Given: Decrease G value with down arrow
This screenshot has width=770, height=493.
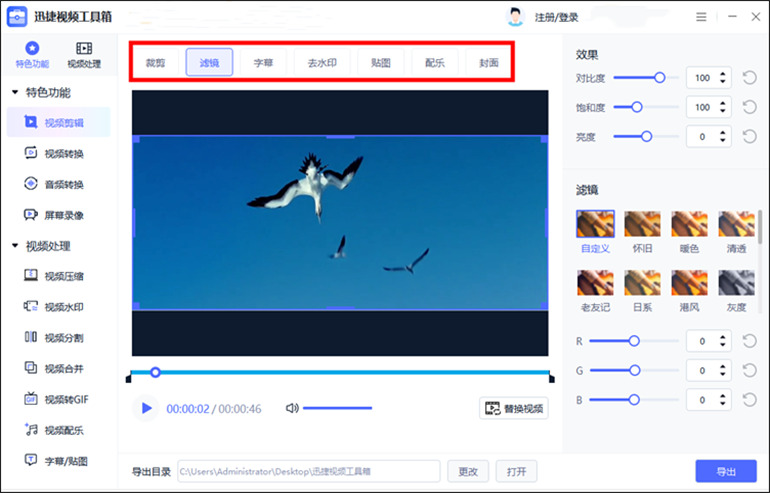Looking at the screenshot, I should [722, 374].
